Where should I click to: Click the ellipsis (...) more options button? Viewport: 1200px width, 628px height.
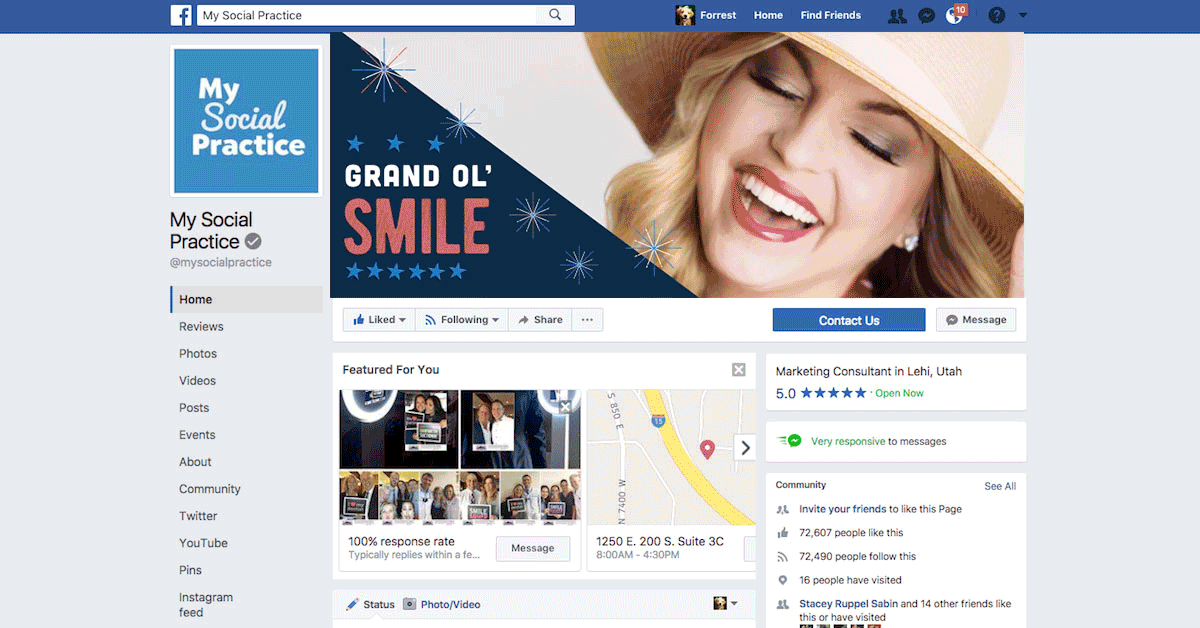(x=587, y=319)
